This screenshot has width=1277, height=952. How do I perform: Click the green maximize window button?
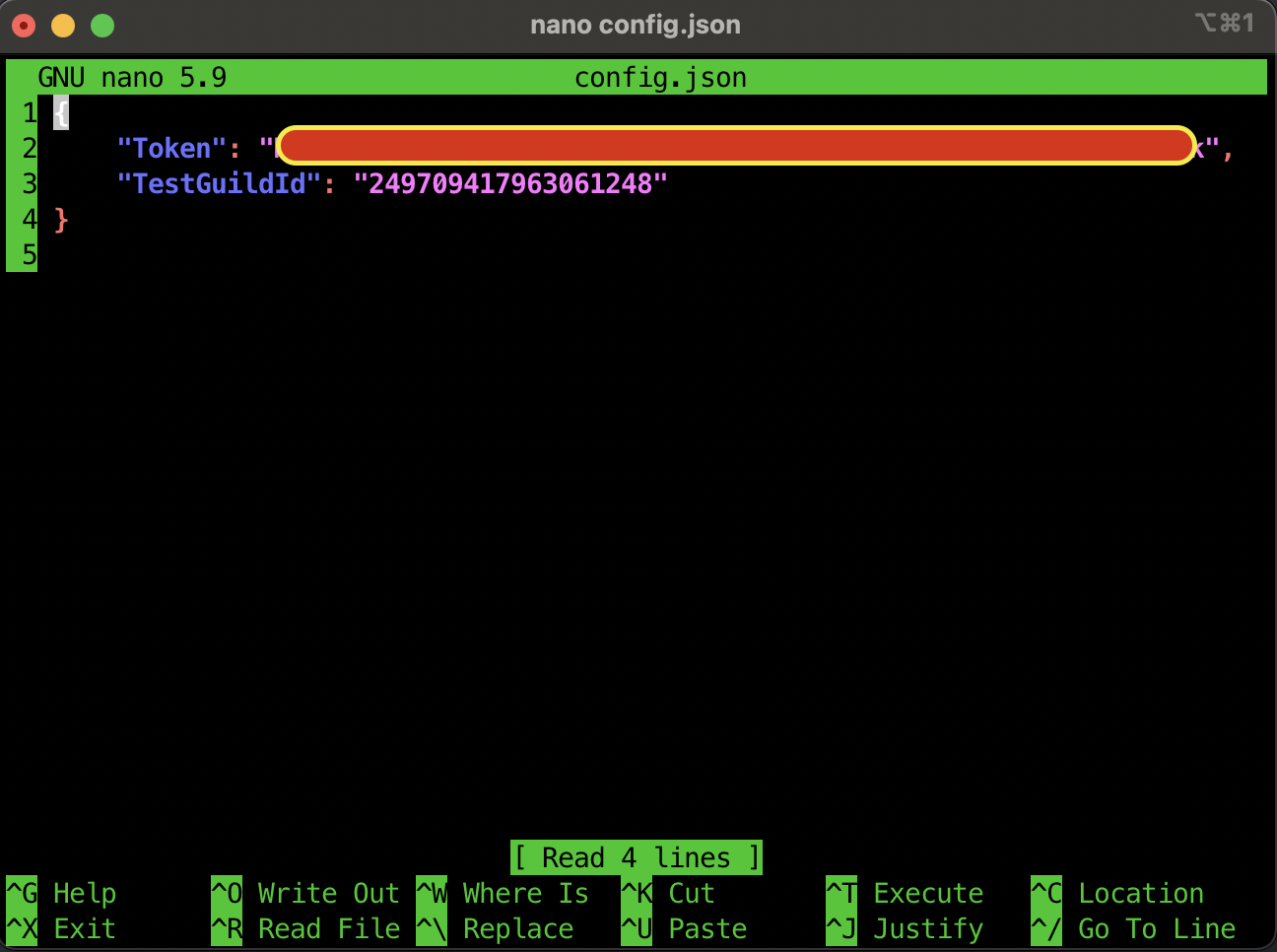(102, 26)
